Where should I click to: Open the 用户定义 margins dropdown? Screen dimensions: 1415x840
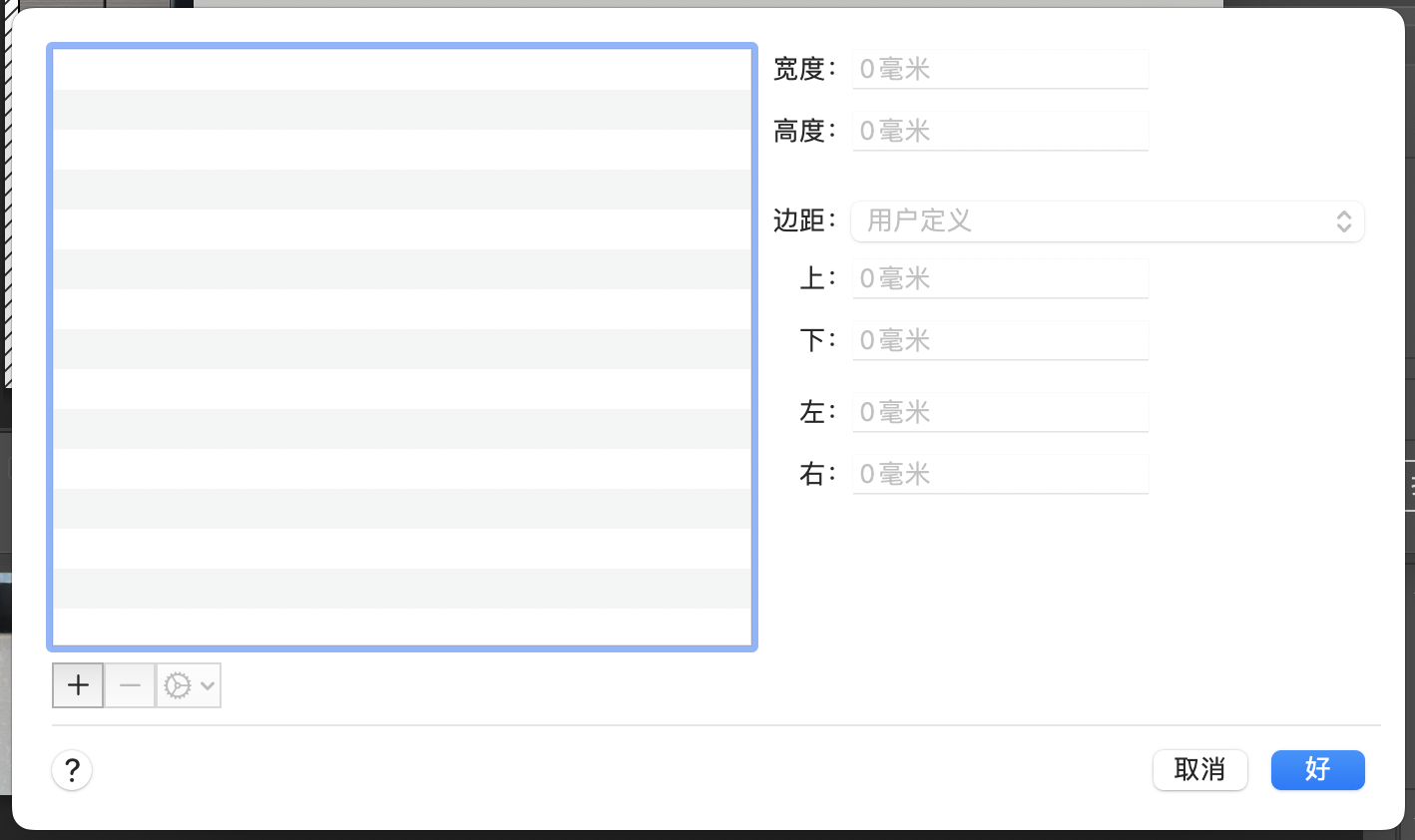pos(1098,220)
